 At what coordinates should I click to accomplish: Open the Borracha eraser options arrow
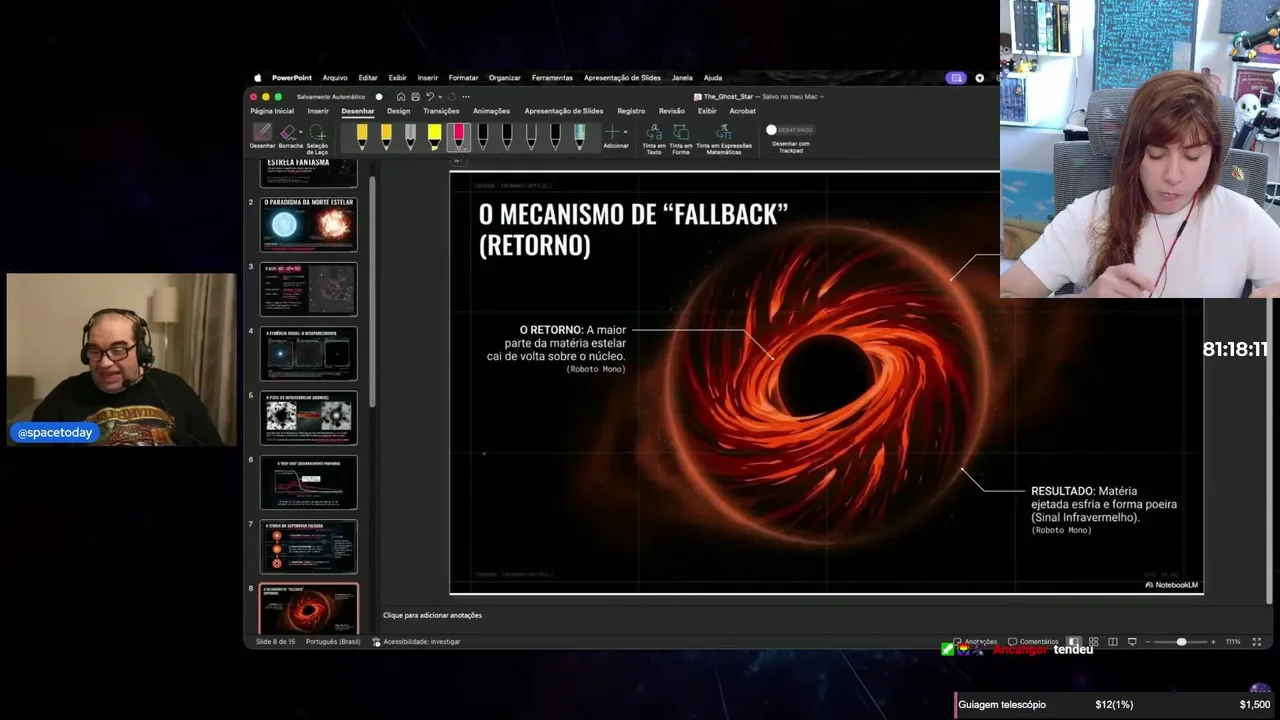point(299,132)
